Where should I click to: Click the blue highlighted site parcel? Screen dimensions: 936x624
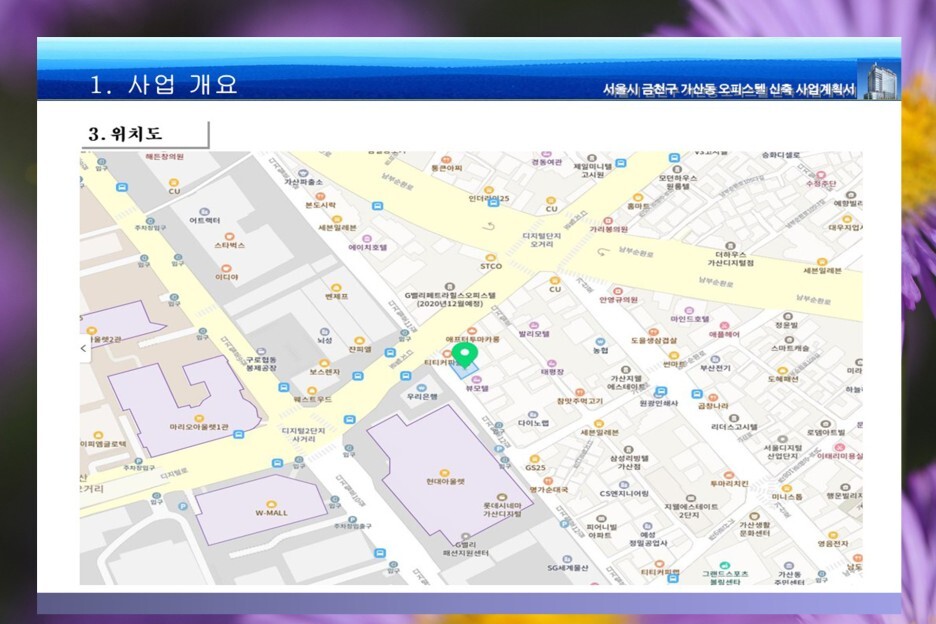click(x=464, y=370)
